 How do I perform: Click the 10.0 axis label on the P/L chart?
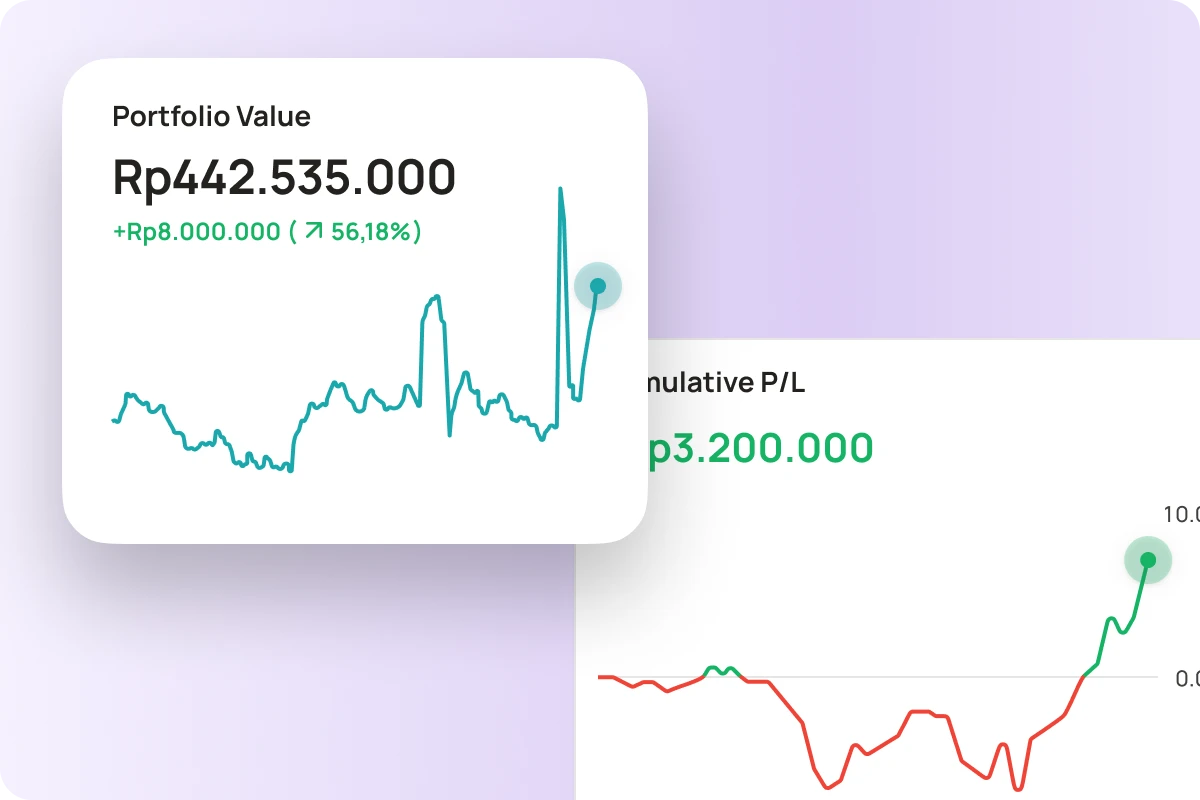click(x=1181, y=514)
